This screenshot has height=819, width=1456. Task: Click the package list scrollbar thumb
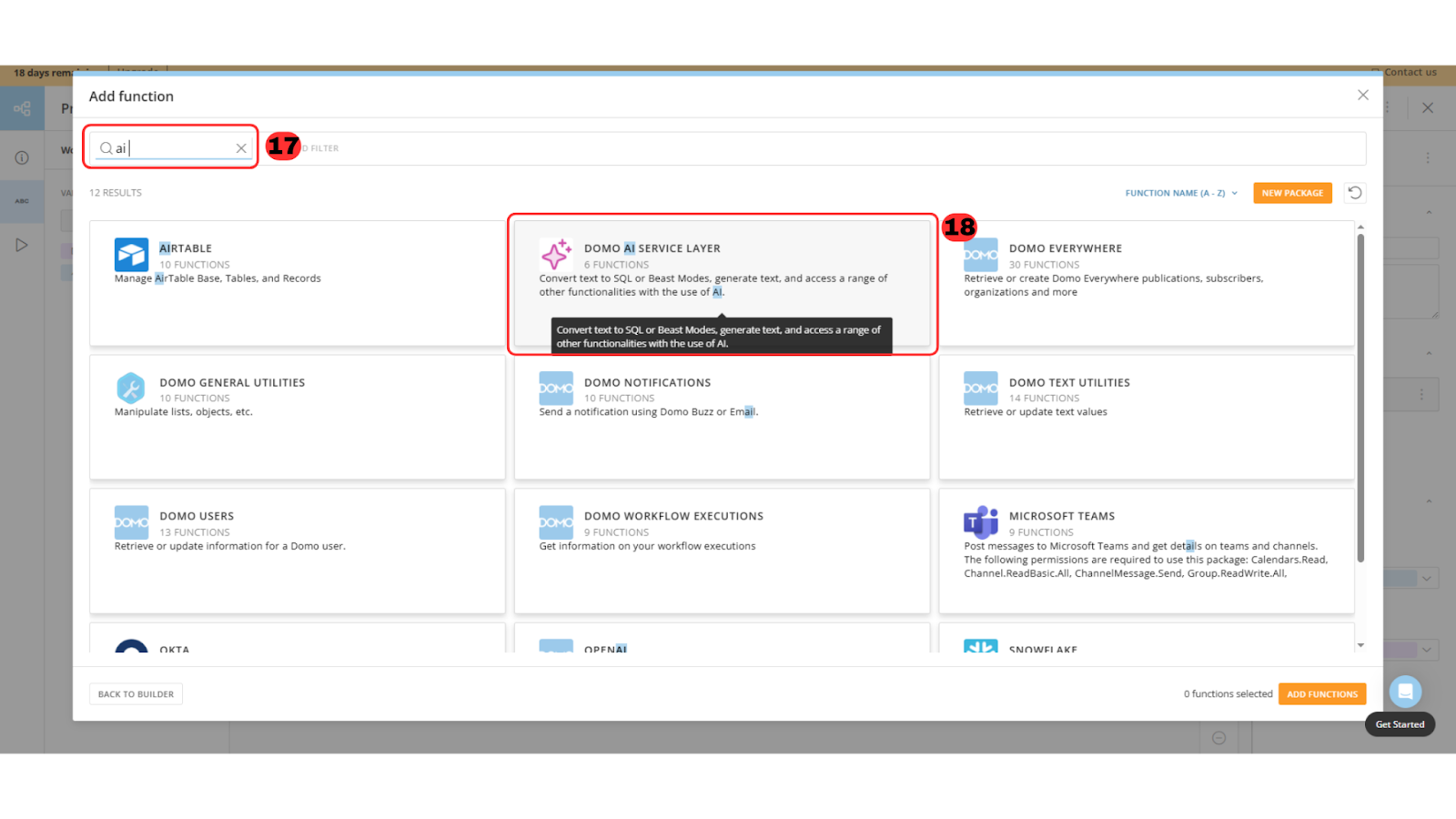pyautogui.click(x=1360, y=398)
